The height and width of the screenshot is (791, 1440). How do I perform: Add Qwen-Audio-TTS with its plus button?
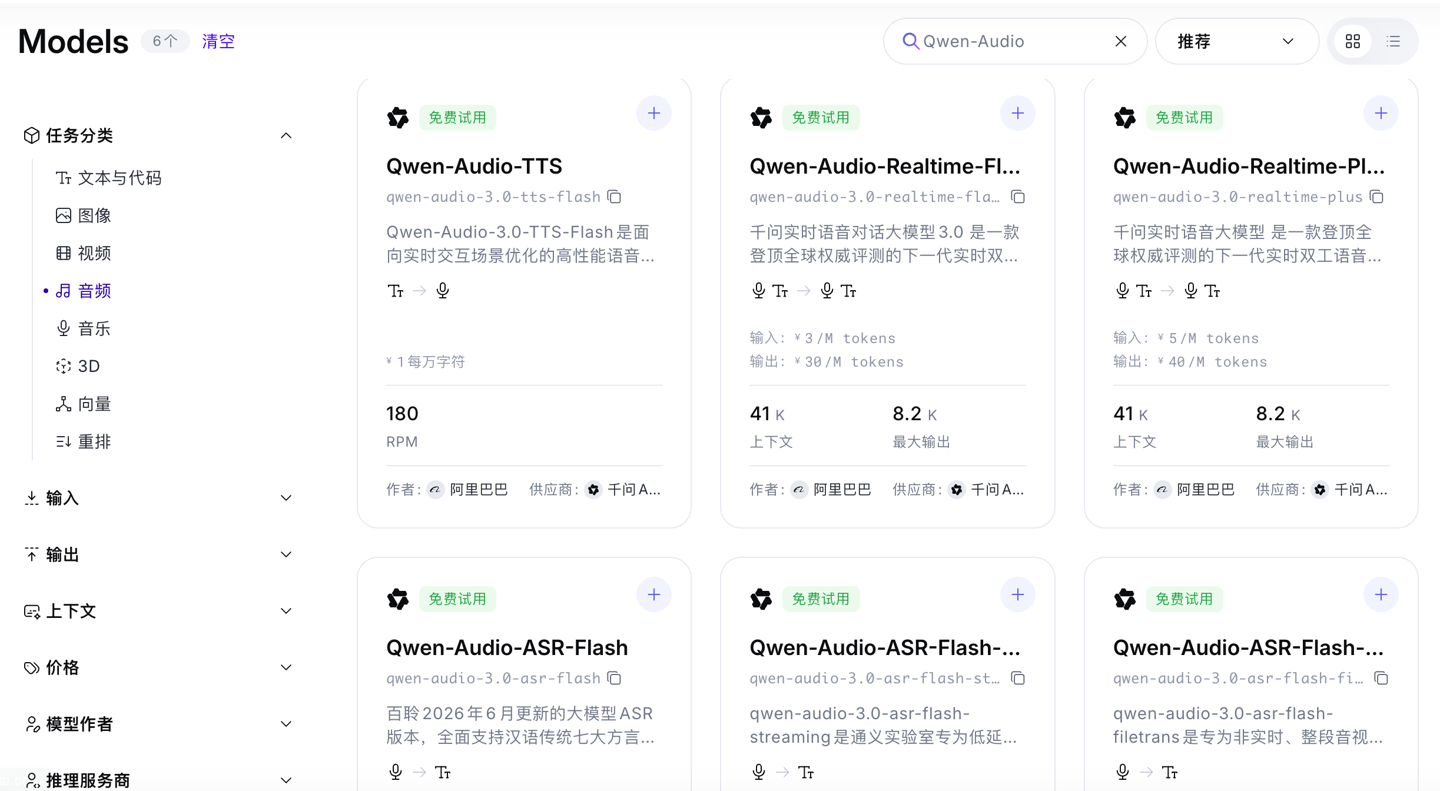pos(654,113)
